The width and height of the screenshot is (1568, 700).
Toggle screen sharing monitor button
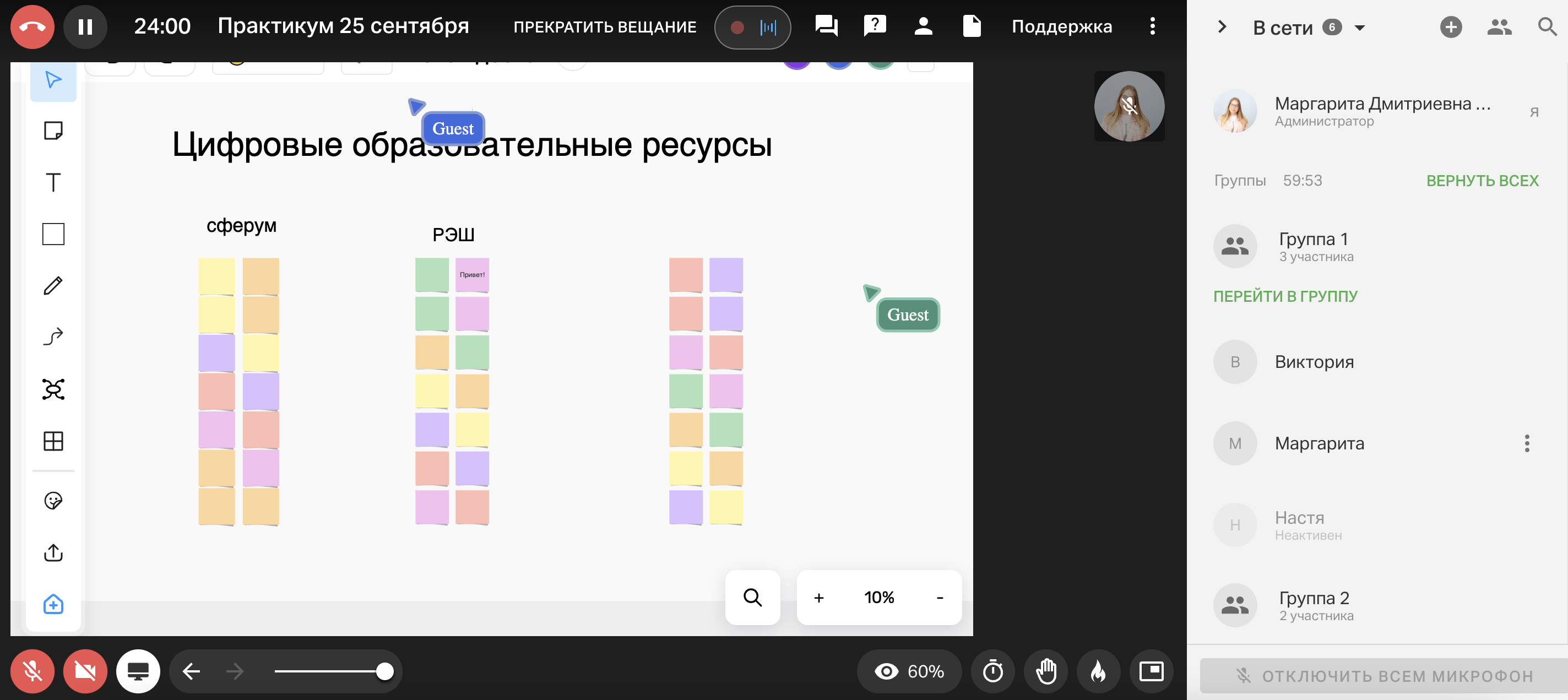[x=138, y=671]
